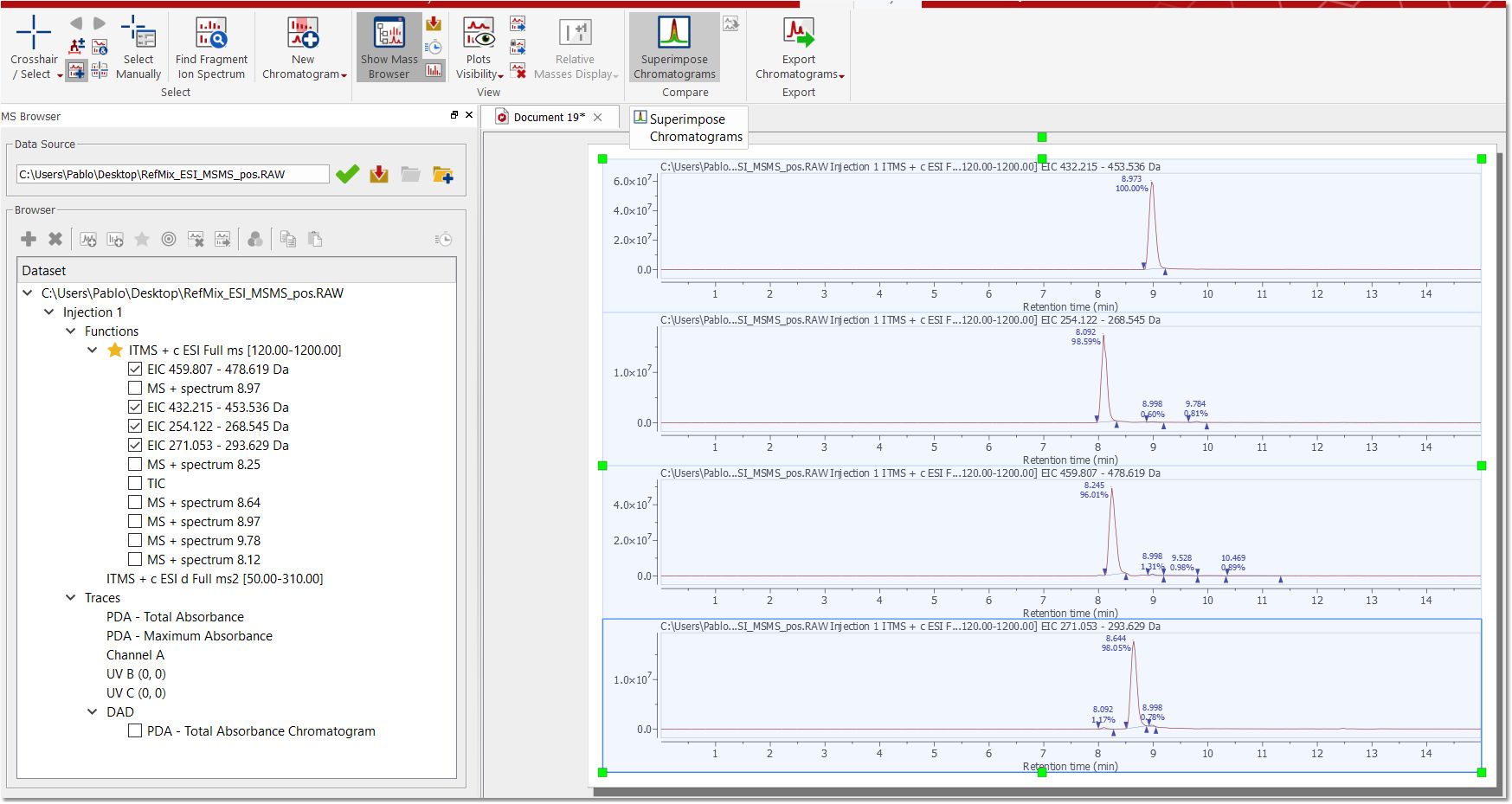This screenshot has width=1512, height=804.
Task: Click the previous (left arrow) navigation icon
Action: coord(76,23)
